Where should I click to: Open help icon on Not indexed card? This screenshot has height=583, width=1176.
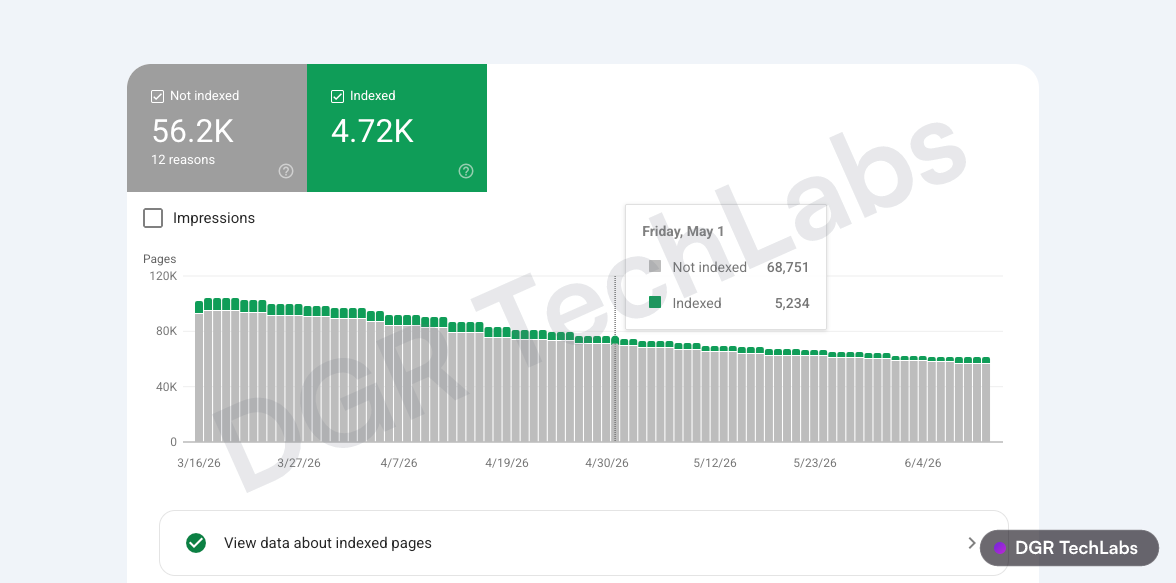(x=286, y=171)
